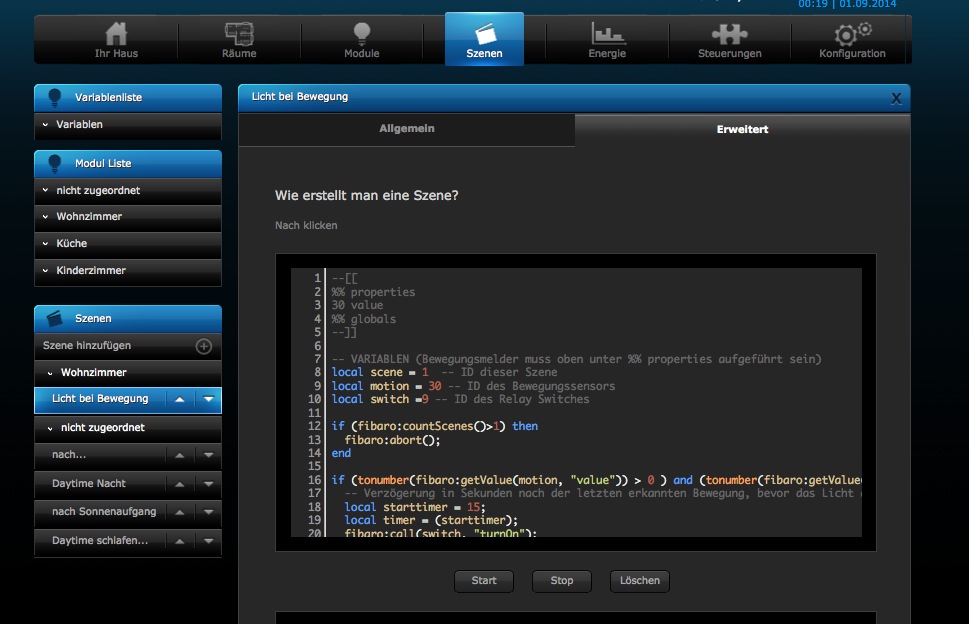
Task: Open the Konfiguration gears icon
Action: (x=852, y=35)
